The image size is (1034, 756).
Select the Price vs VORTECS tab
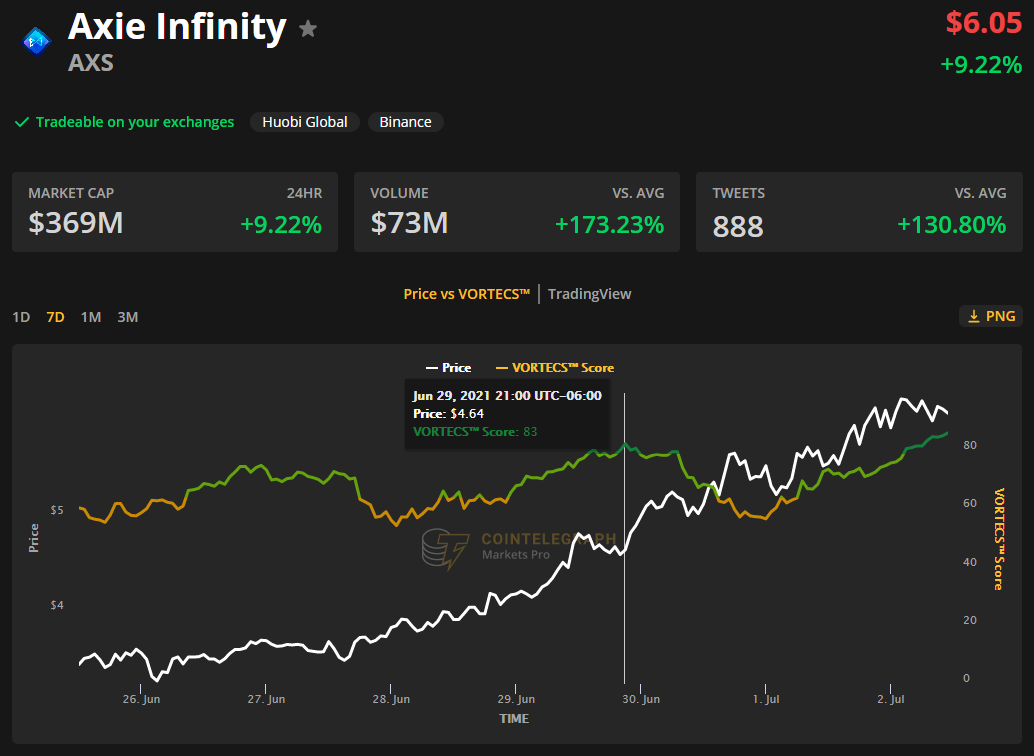click(466, 294)
